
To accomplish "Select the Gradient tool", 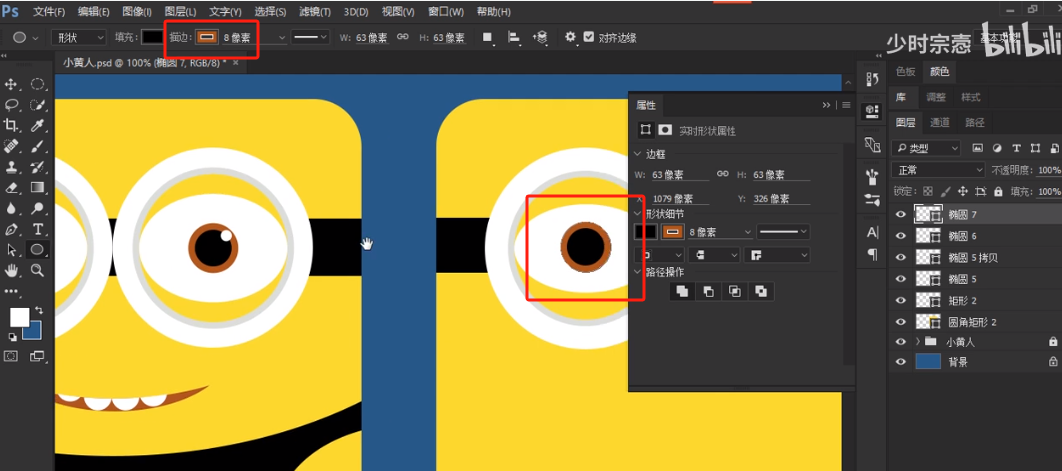I will pos(38,188).
